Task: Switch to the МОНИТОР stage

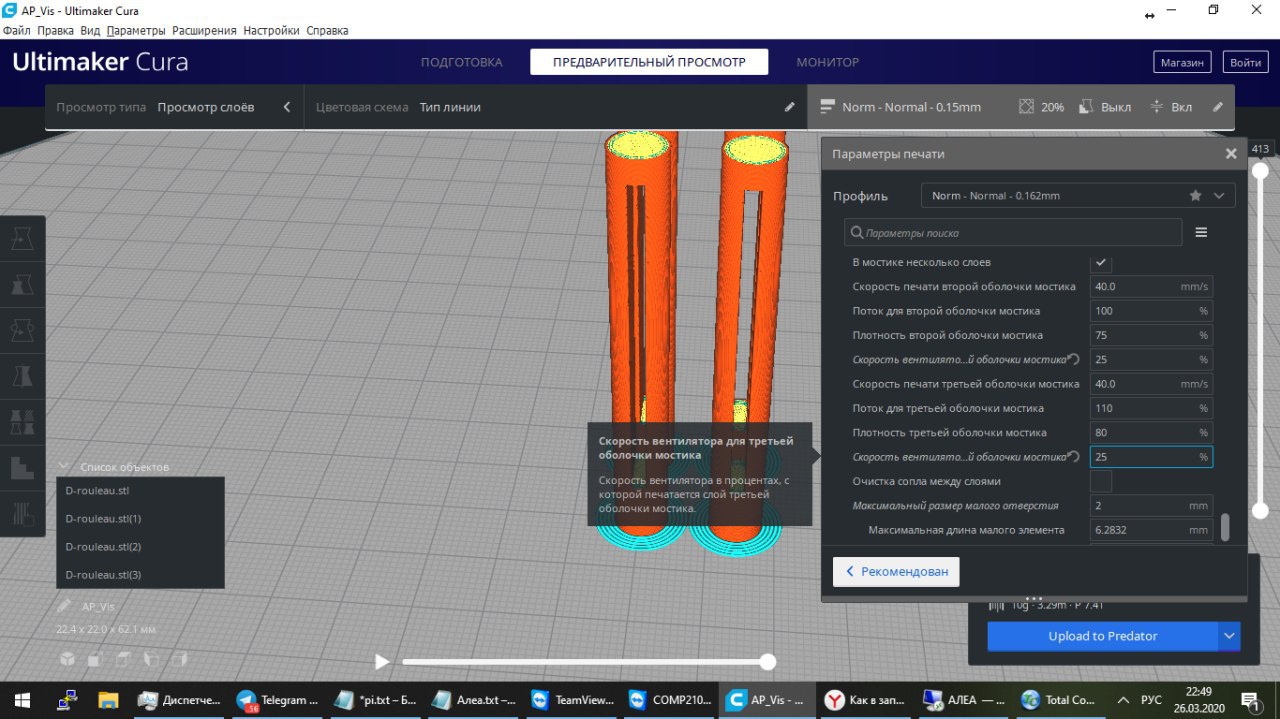Action: 827,62
